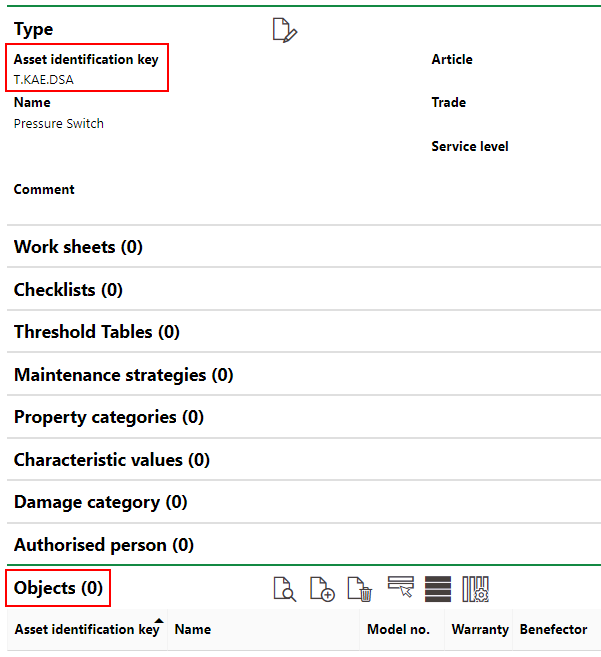Click the list rows view icon

pos(438,588)
